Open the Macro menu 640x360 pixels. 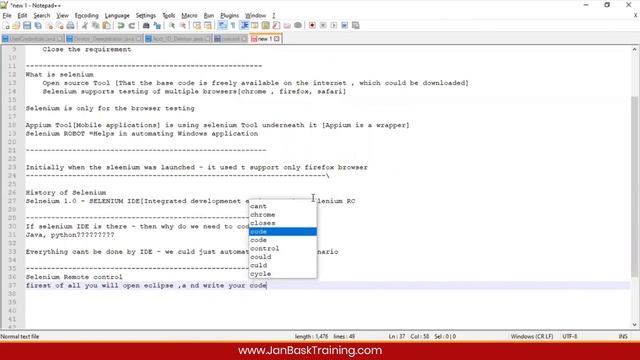[x=189, y=16]
